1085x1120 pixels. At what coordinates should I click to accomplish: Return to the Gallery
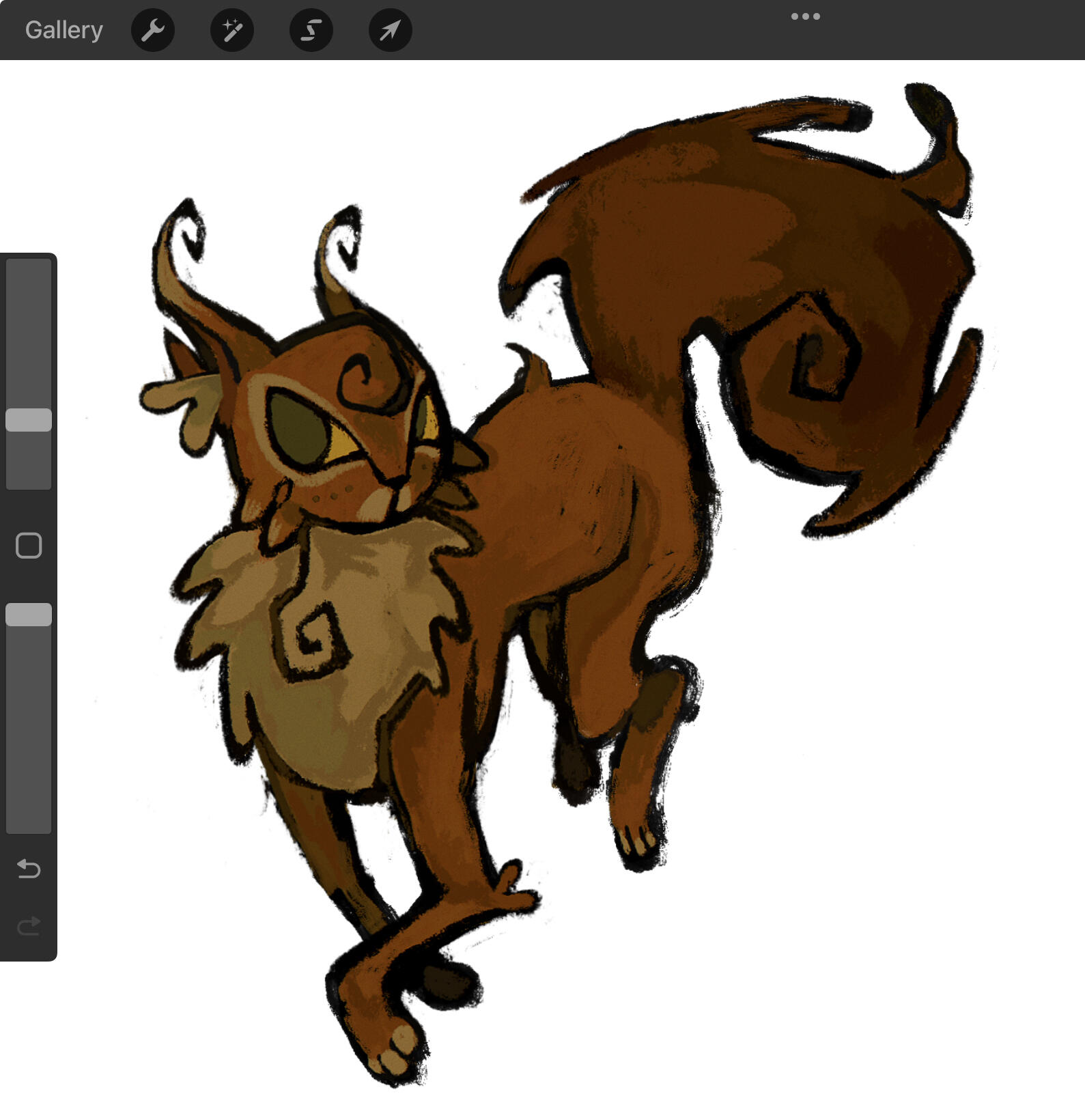pos(64,30)
